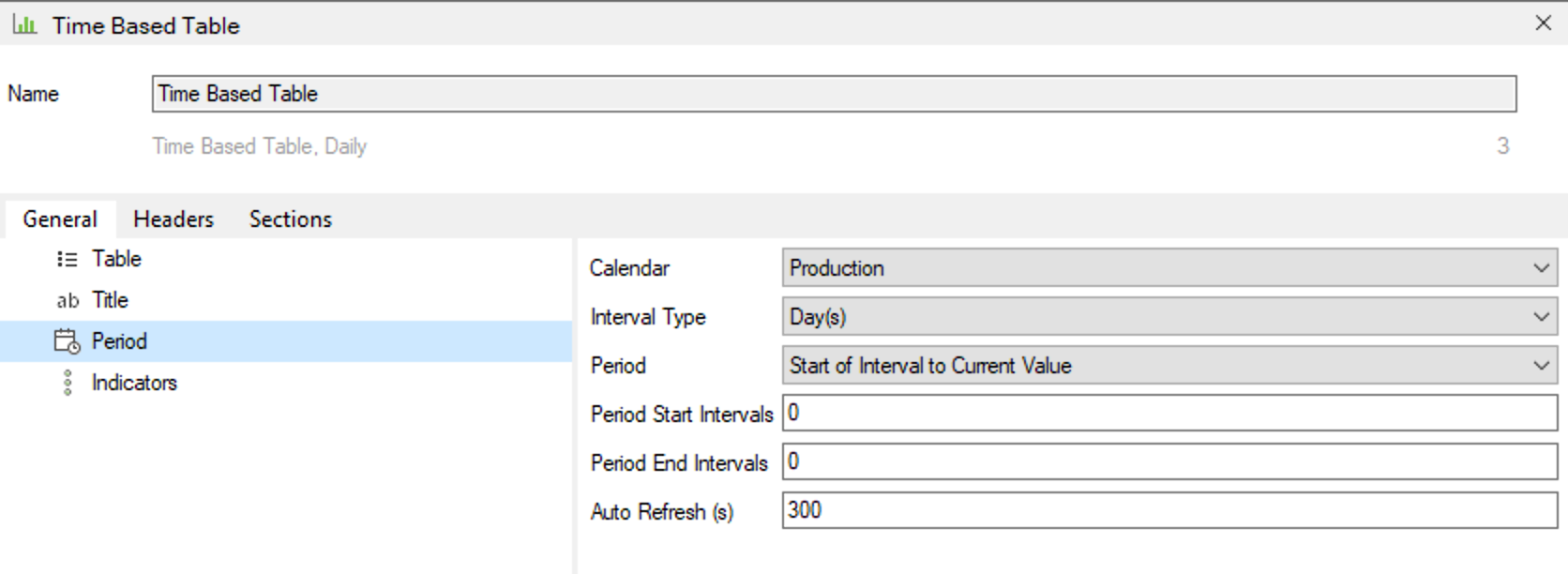The height and width of the screenshot is (574, 1568).
Task: Click the bar chart icon in title bar
Action: point(25,25)
